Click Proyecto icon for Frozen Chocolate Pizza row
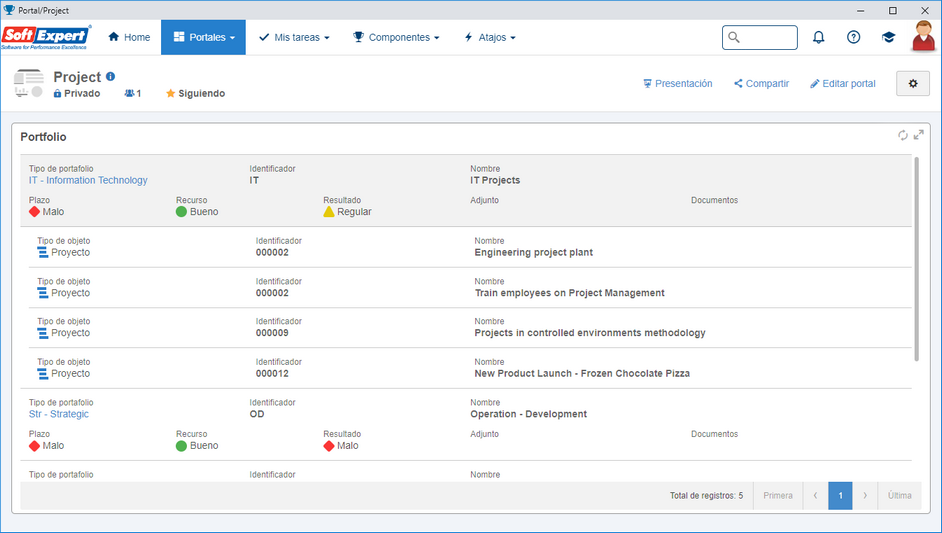This screenshot has width=942, height=533. point(43,373)
